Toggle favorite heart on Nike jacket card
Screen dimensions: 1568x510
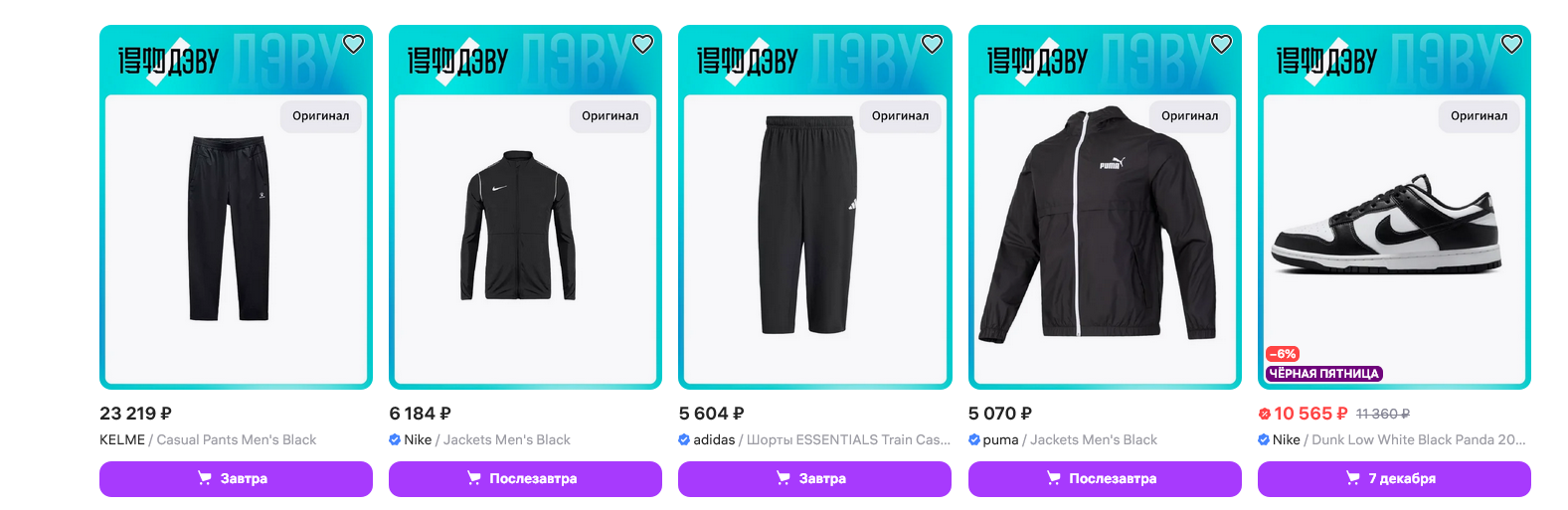click(642, 44)
